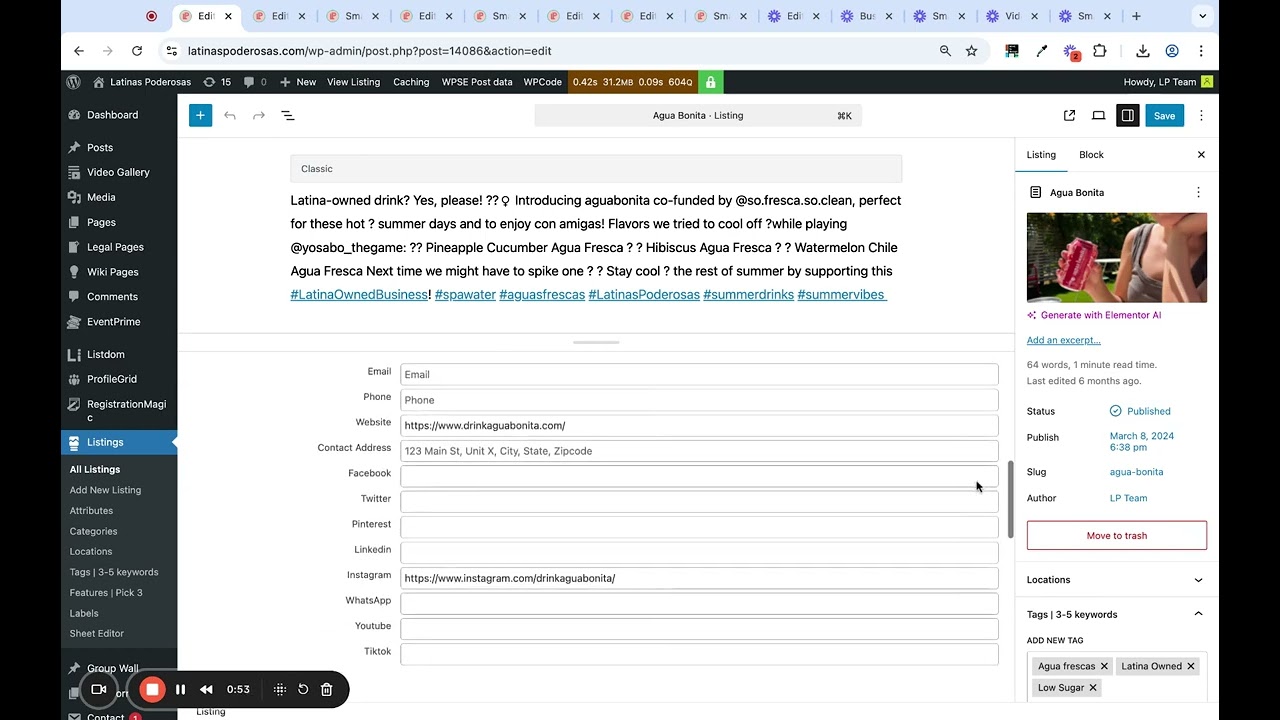
Task: Remove the Low Sugar tag
Action: [1093, 688]
